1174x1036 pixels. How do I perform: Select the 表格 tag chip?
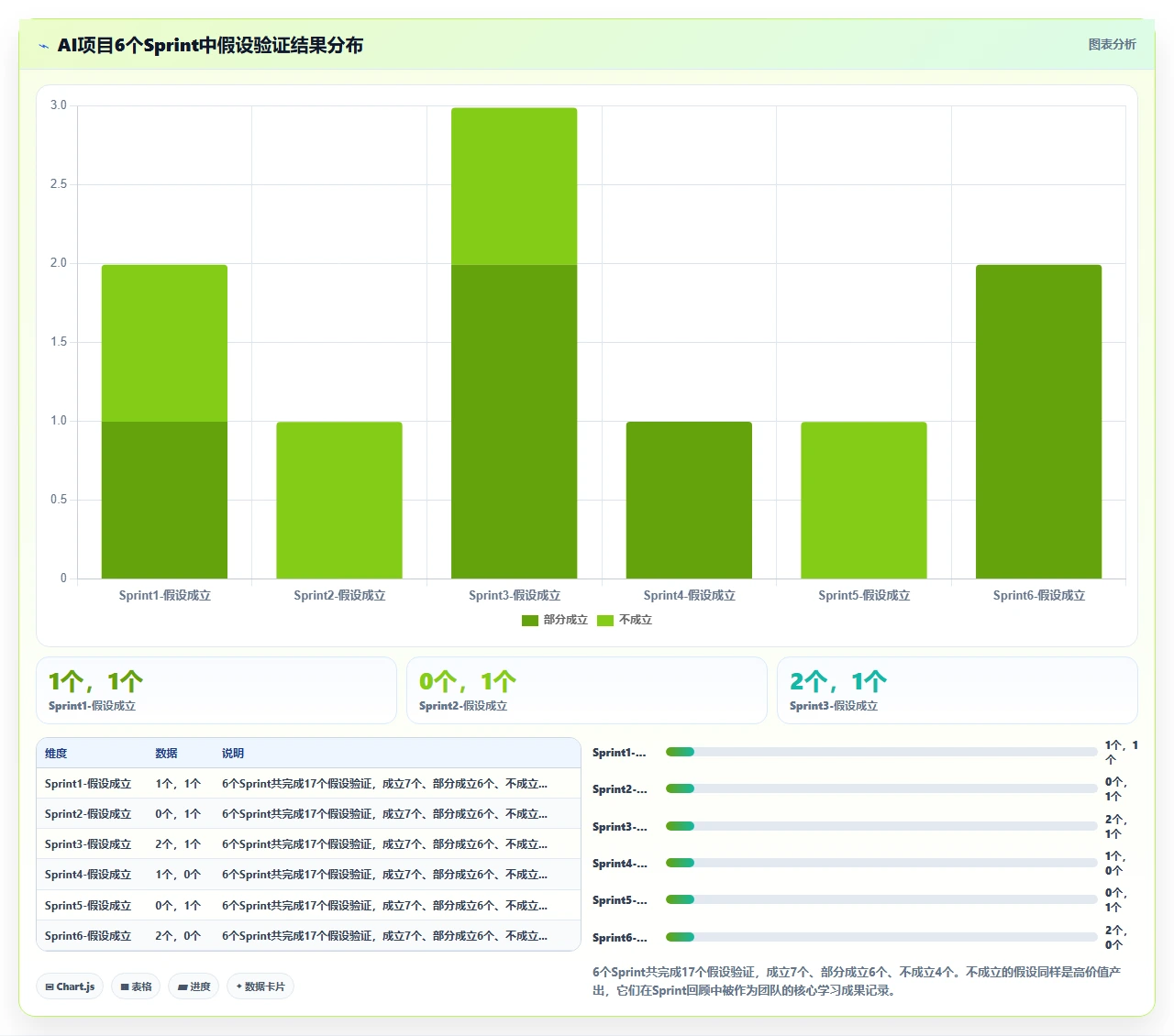tap(136, 986)
